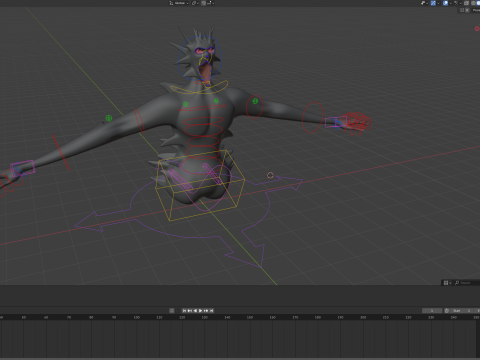Open the object visibility and selectability menu
This screenshot has height=360, width=480.
(x=424, y=3)
